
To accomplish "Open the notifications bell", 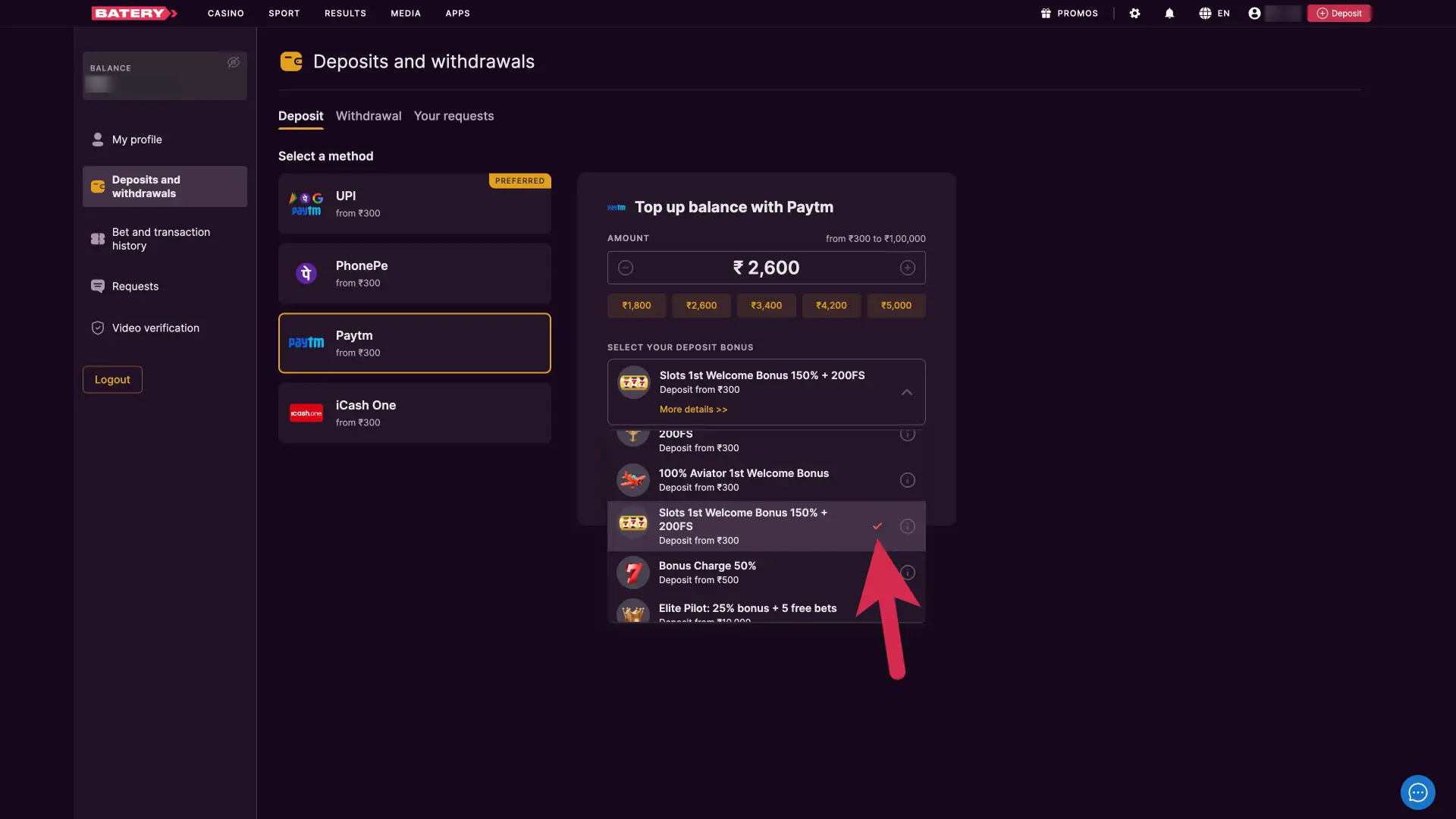I will pos(1169,13).
